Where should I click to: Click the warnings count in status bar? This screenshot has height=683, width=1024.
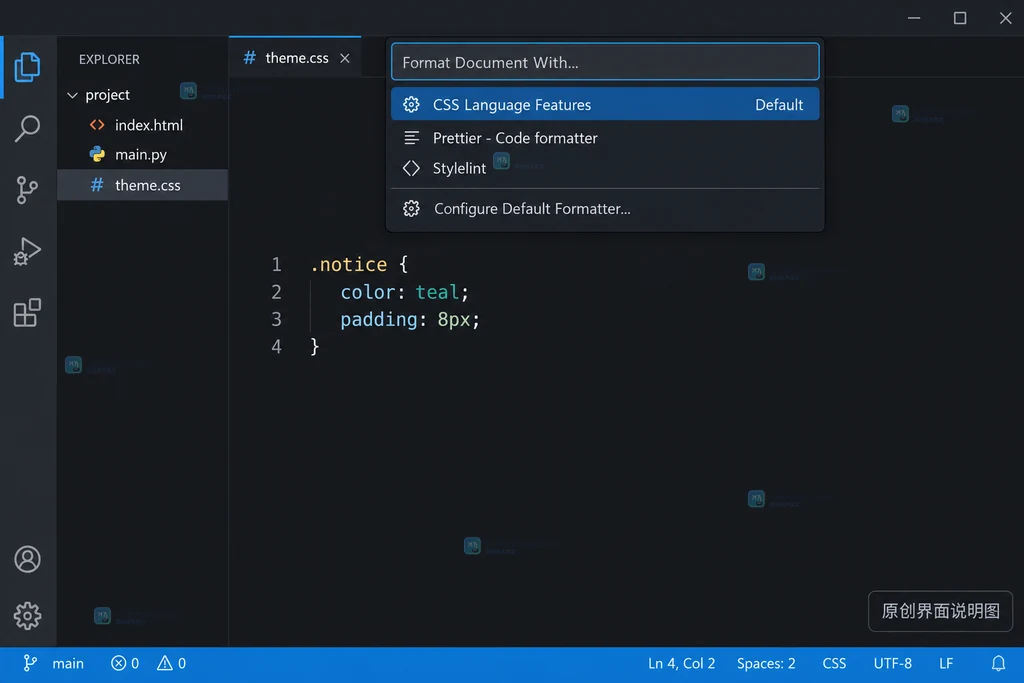(171, 663)
